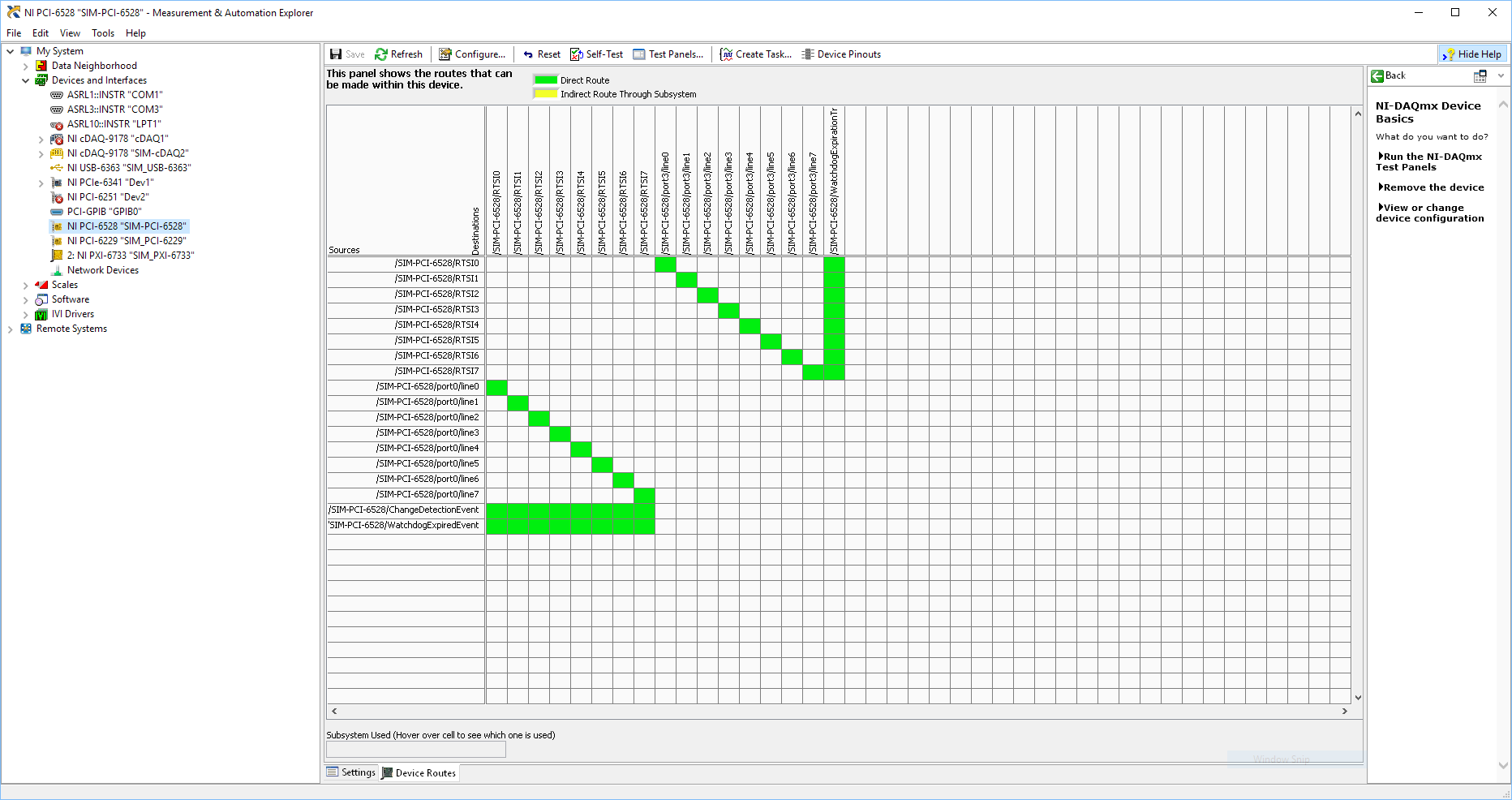Select the Remote Systems icon
Screen dimensions: 1512x800
(26, 329)
